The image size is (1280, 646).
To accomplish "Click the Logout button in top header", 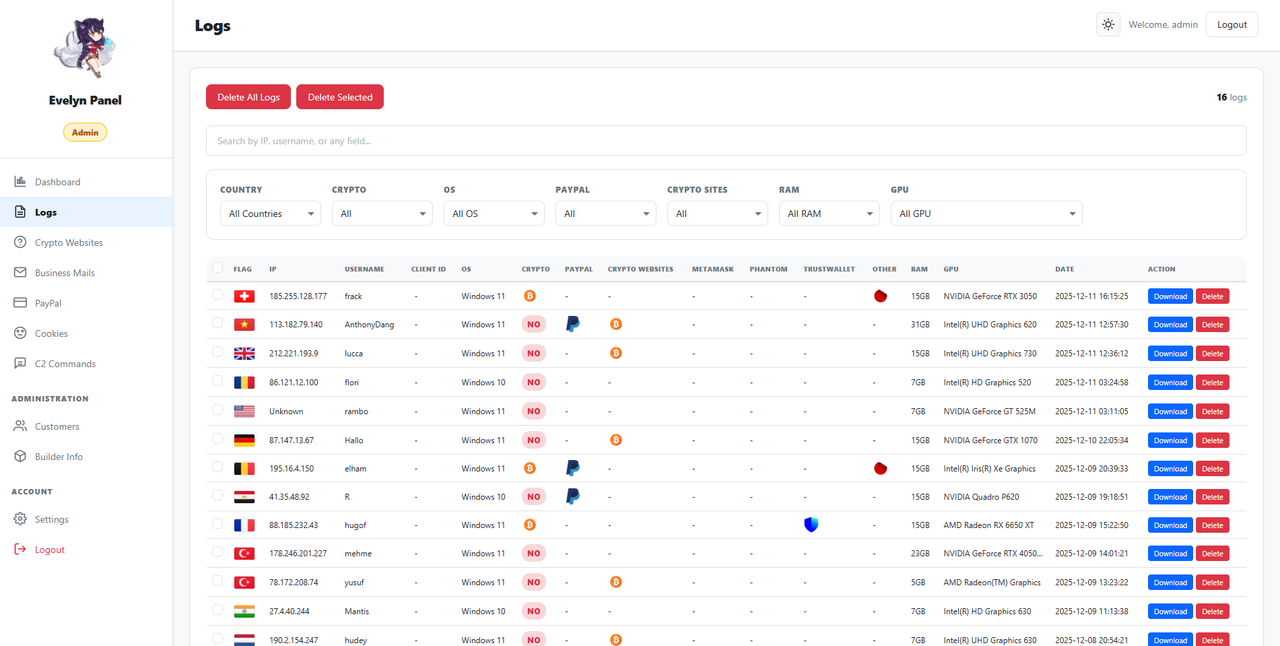I will tap(1232, 25).
